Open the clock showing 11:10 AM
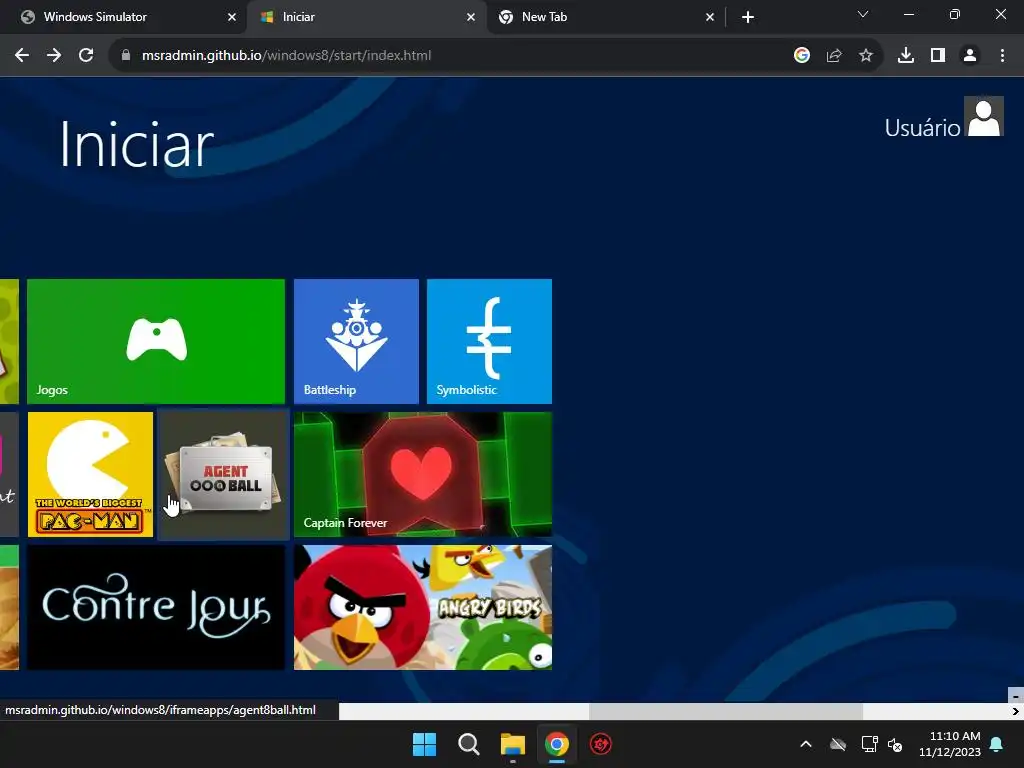1024x768 pixels. (x=950, y=744)
